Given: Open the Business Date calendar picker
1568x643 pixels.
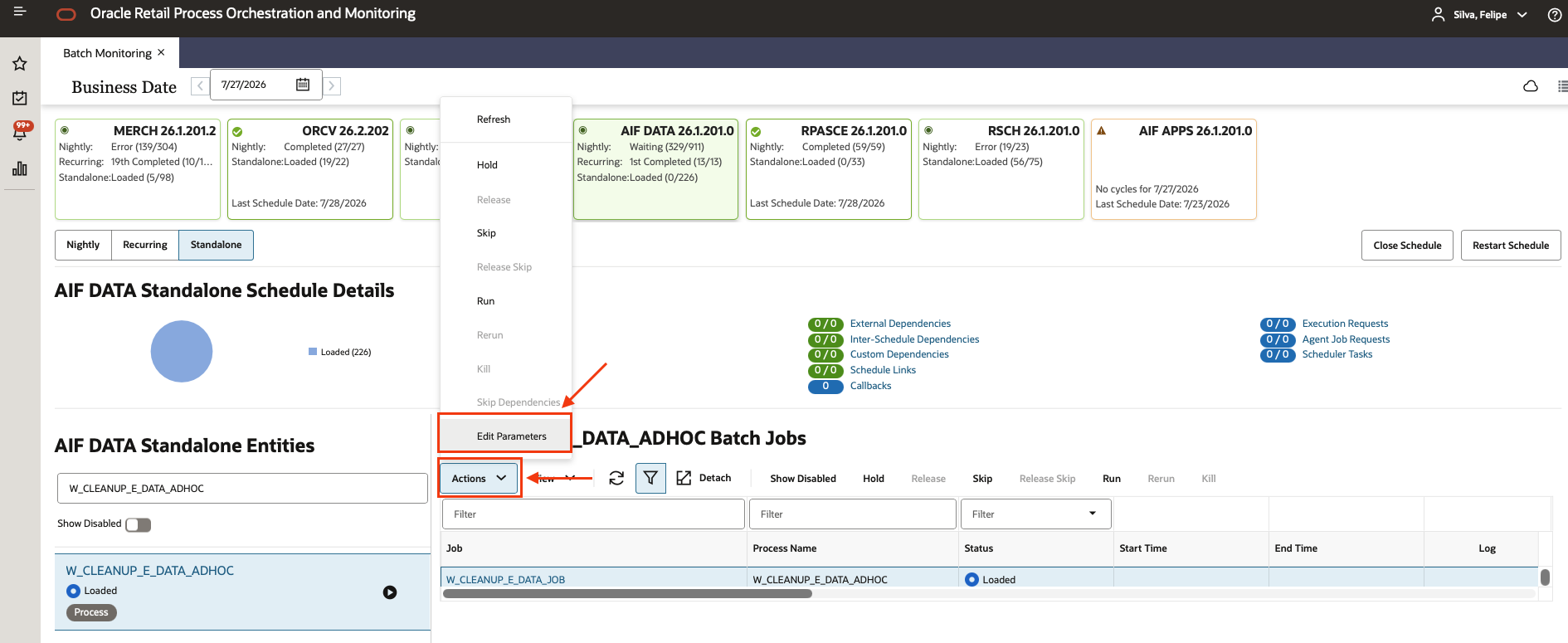Looking at the screenshot, I should [x=303, y=85].
